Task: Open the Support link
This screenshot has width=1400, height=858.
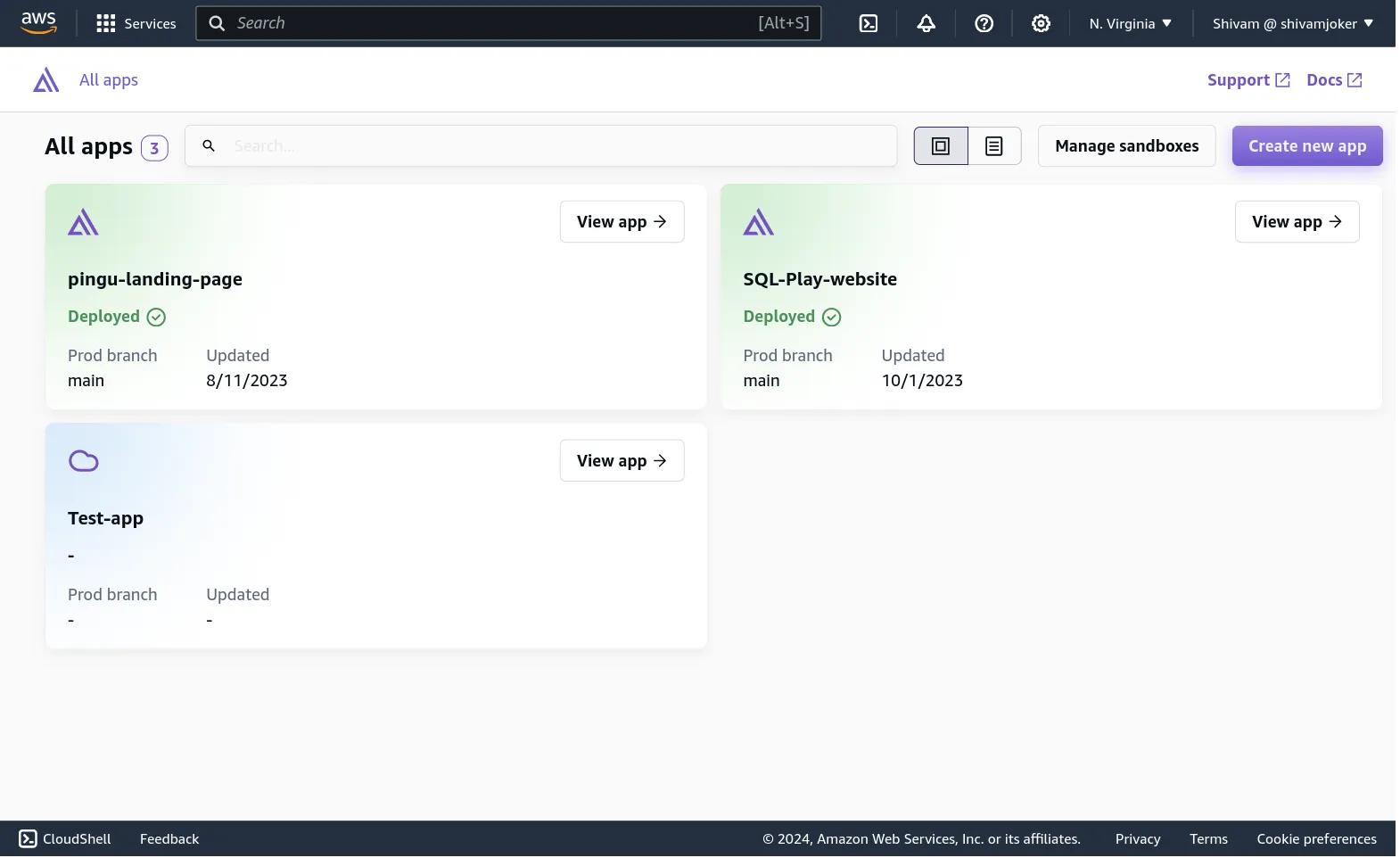Action: tap(1248, 80)
